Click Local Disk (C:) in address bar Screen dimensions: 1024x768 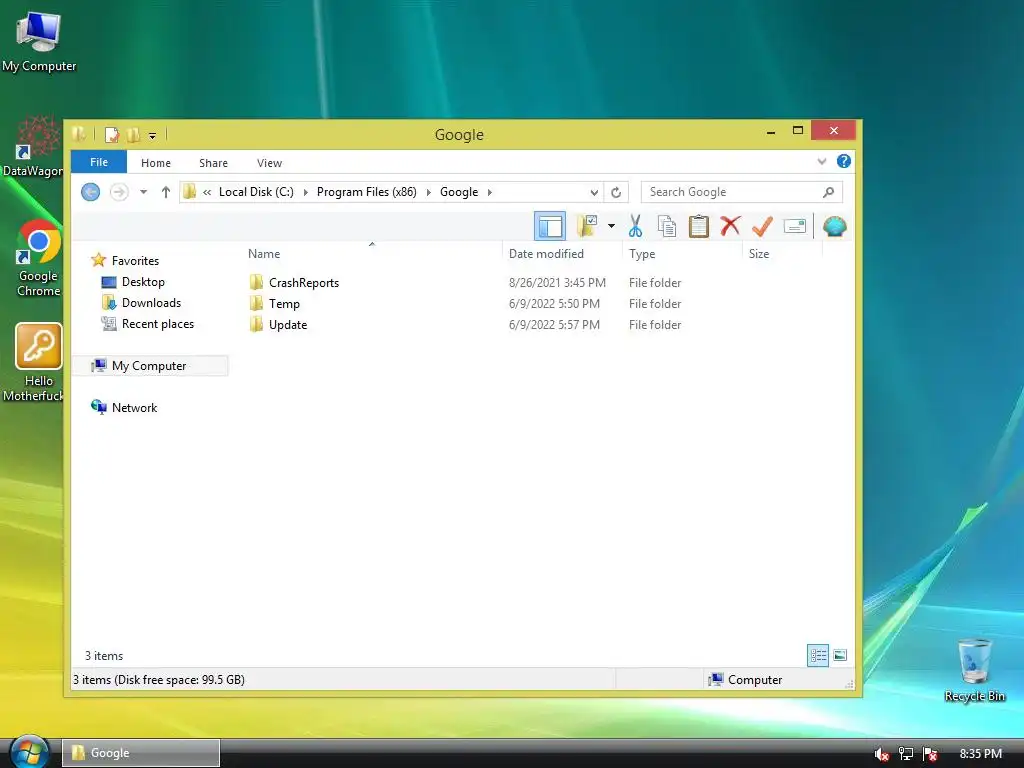[x=256, y=192]
